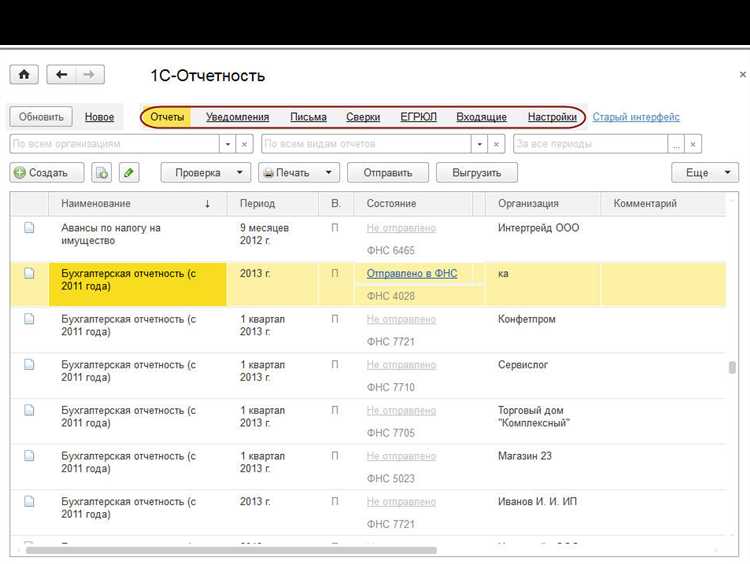The height and width of the screenshot is (564, 750).
Task: Click the report types filter input field
Action: (366, 144)
